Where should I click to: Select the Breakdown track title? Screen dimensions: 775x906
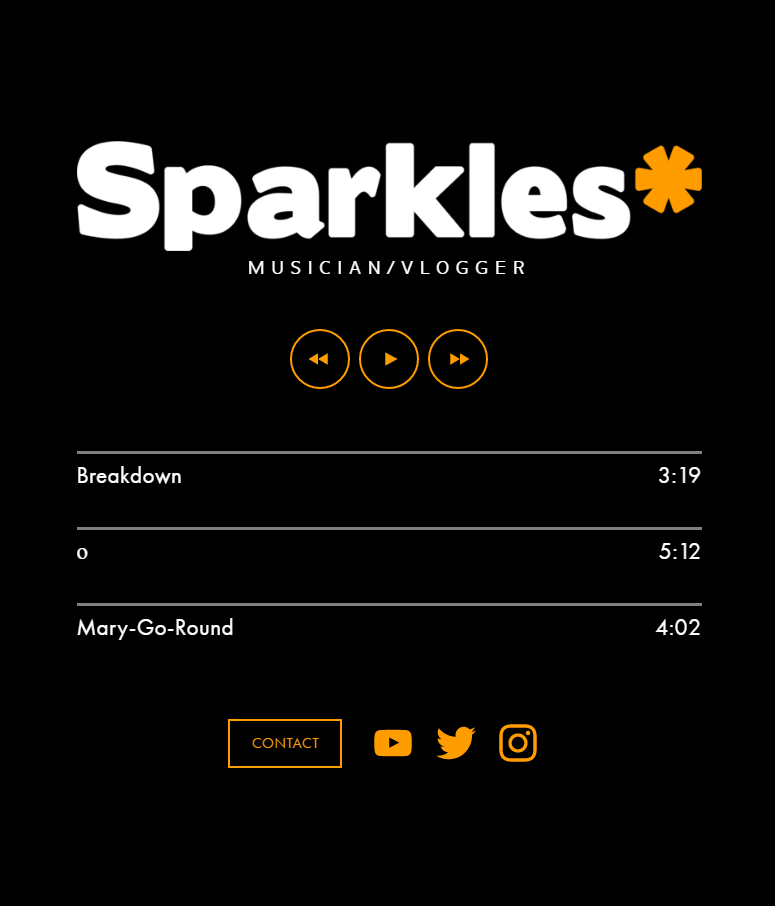[129, 476]
